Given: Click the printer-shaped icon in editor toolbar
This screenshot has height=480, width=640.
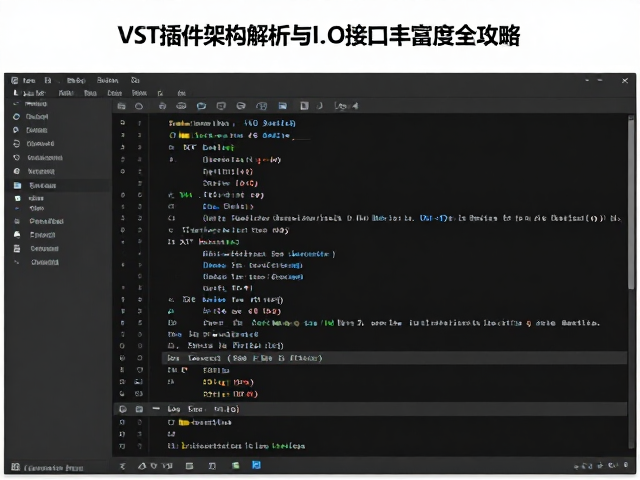Looking at the screenshot, I should (162, 106).
